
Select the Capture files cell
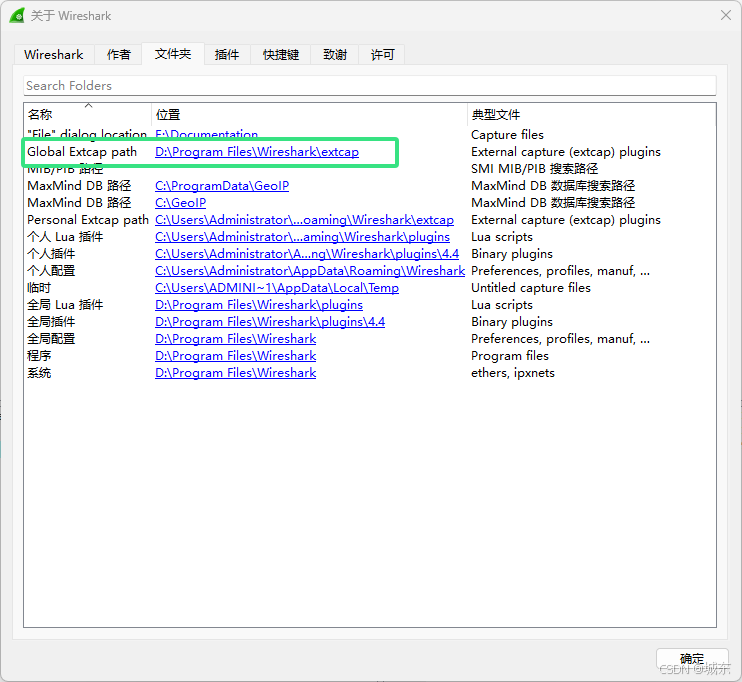coord(507,135)
